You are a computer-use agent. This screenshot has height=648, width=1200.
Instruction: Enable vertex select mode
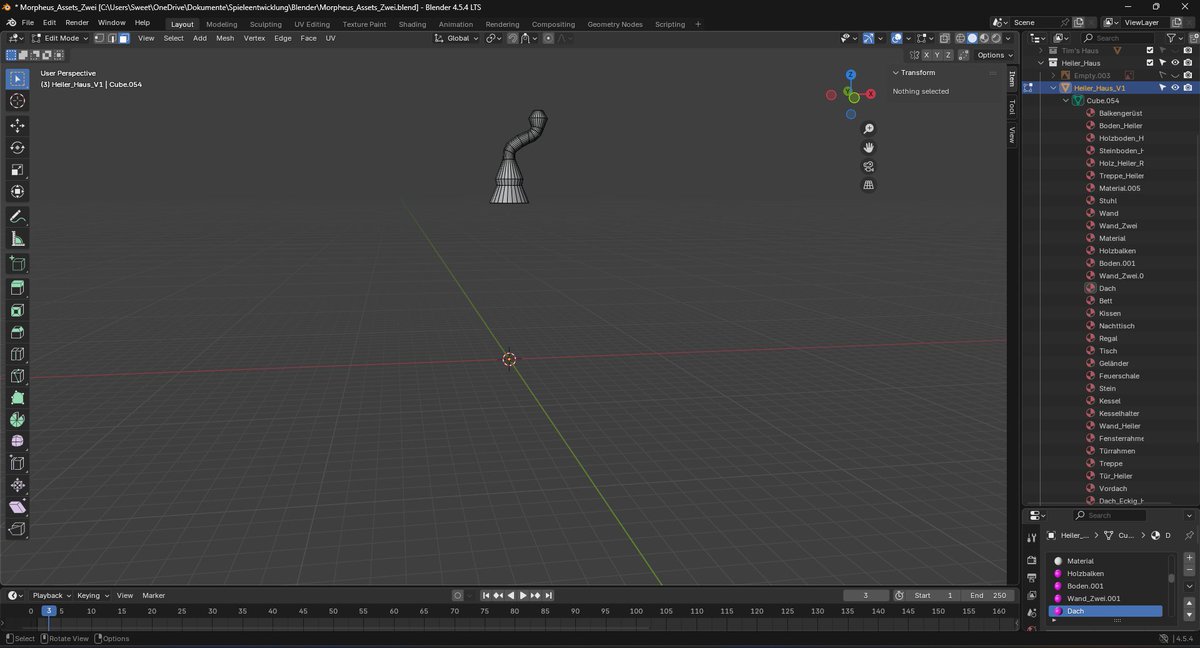pyautogui.click(x=100, y=38)
